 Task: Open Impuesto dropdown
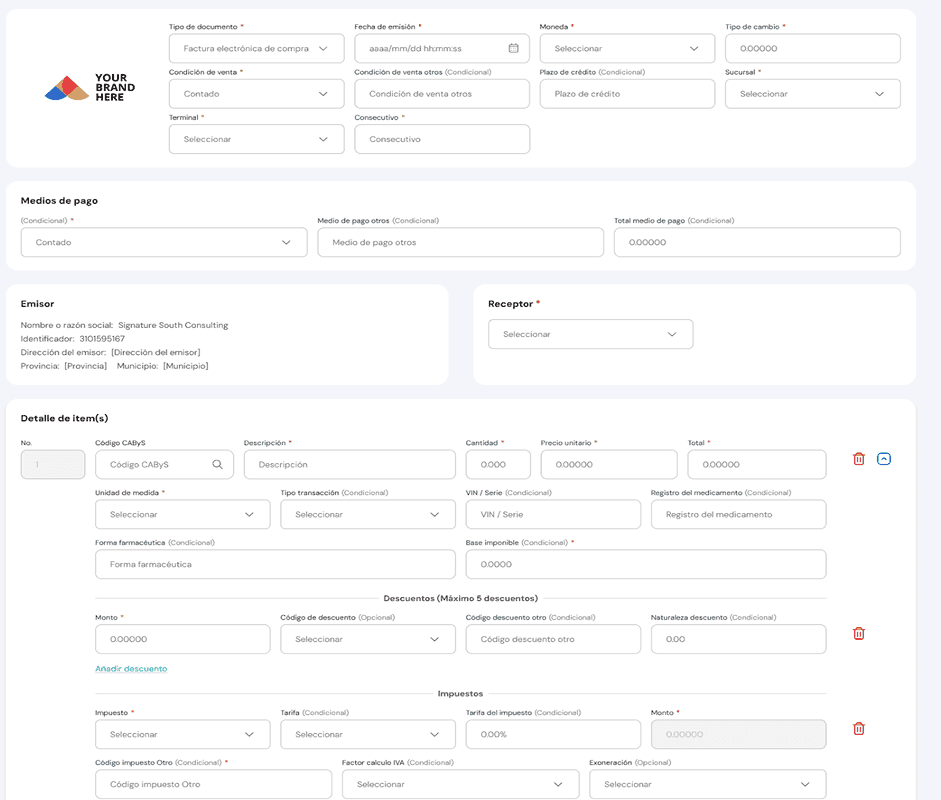tap(182, 735)
